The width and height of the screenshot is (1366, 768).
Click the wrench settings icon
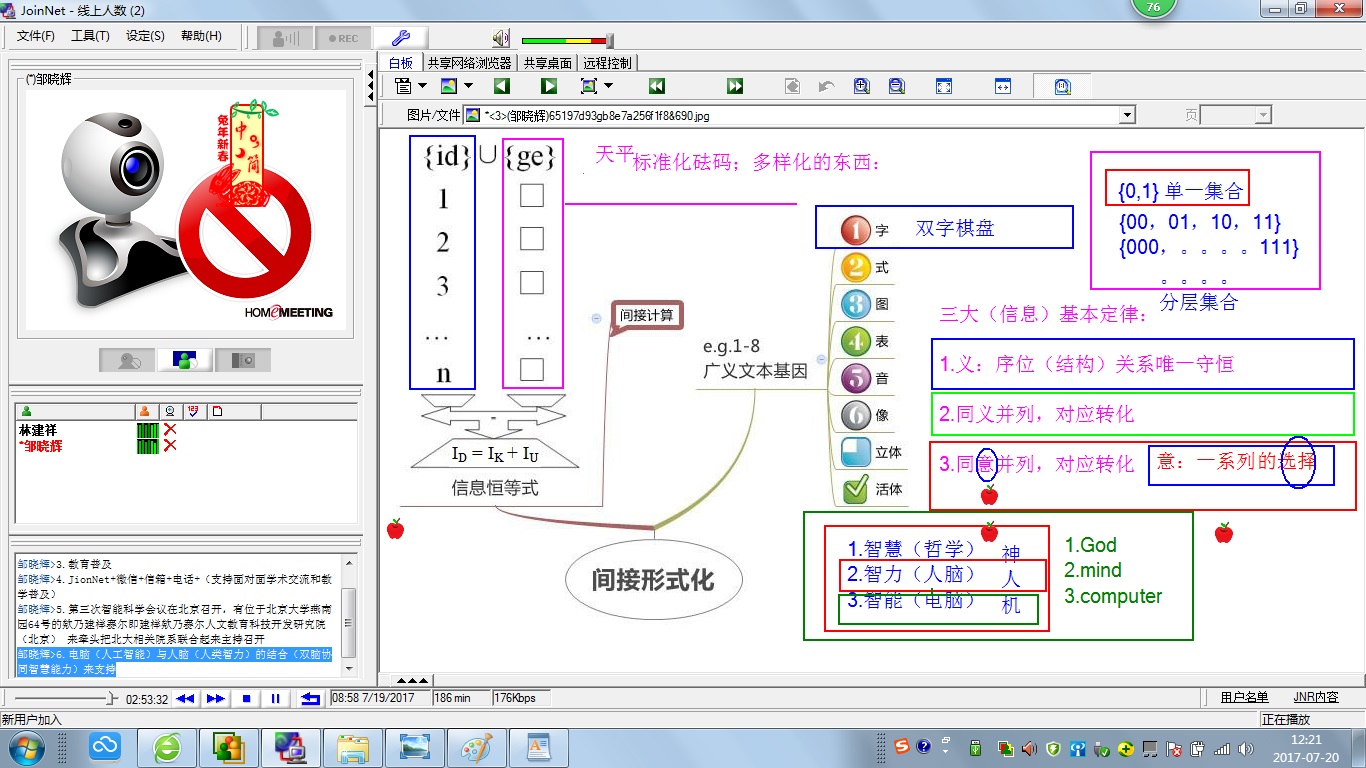click(x=401, y=38)
